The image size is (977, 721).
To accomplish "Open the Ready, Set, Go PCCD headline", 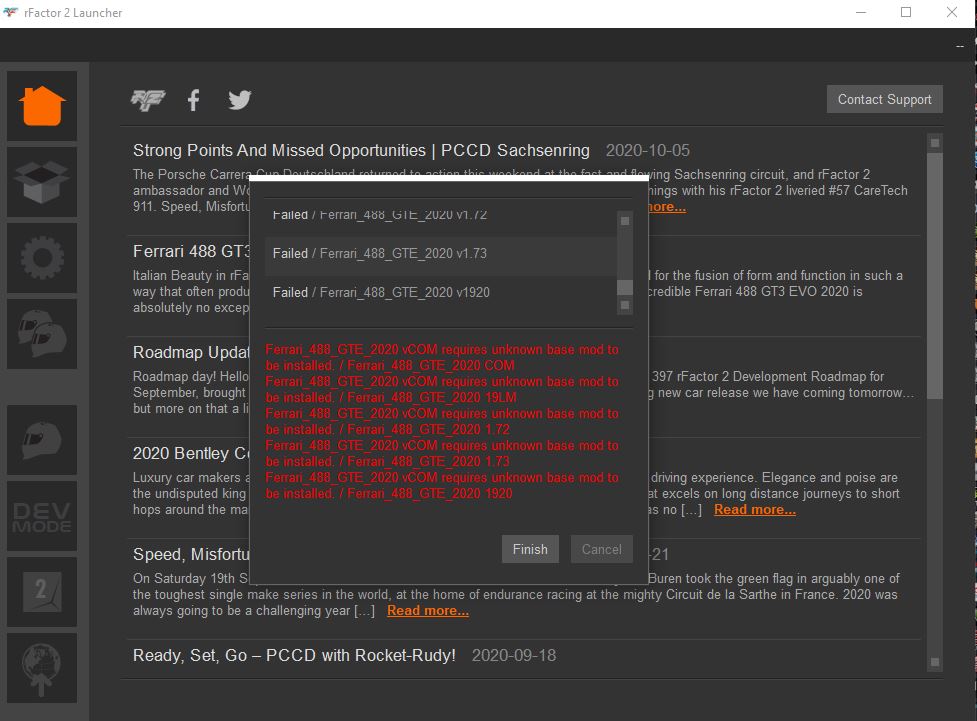I will pyautogui.click(x=294, y=656).
